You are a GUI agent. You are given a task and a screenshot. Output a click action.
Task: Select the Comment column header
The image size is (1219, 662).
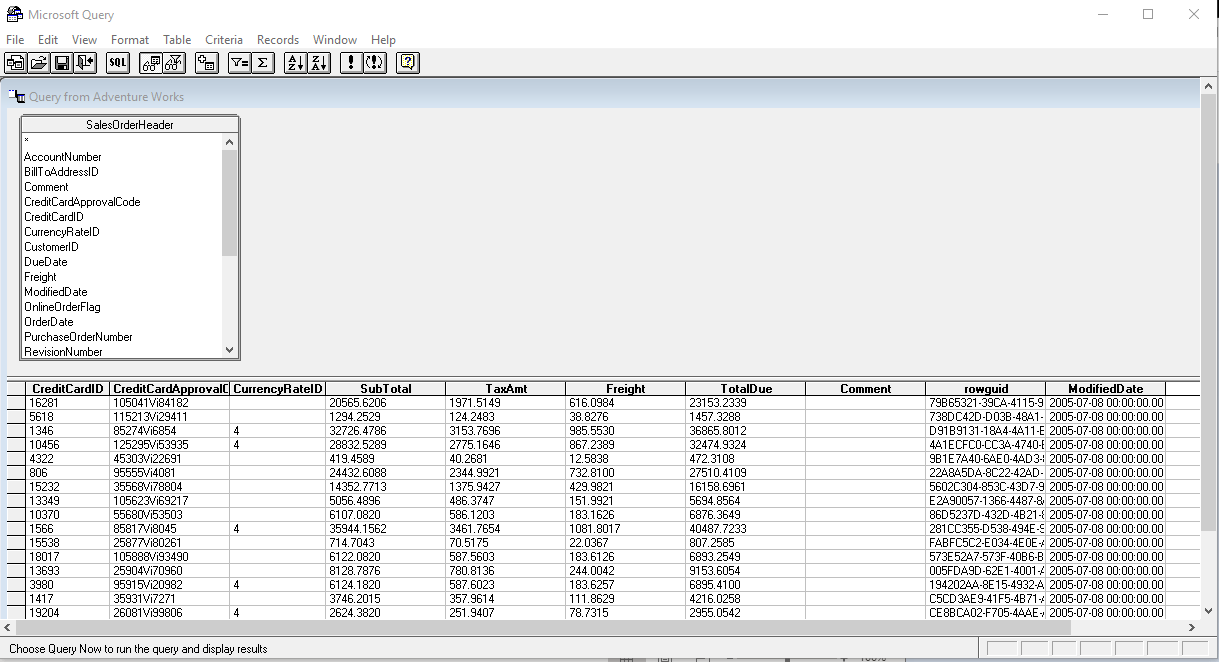coord(866,389)
